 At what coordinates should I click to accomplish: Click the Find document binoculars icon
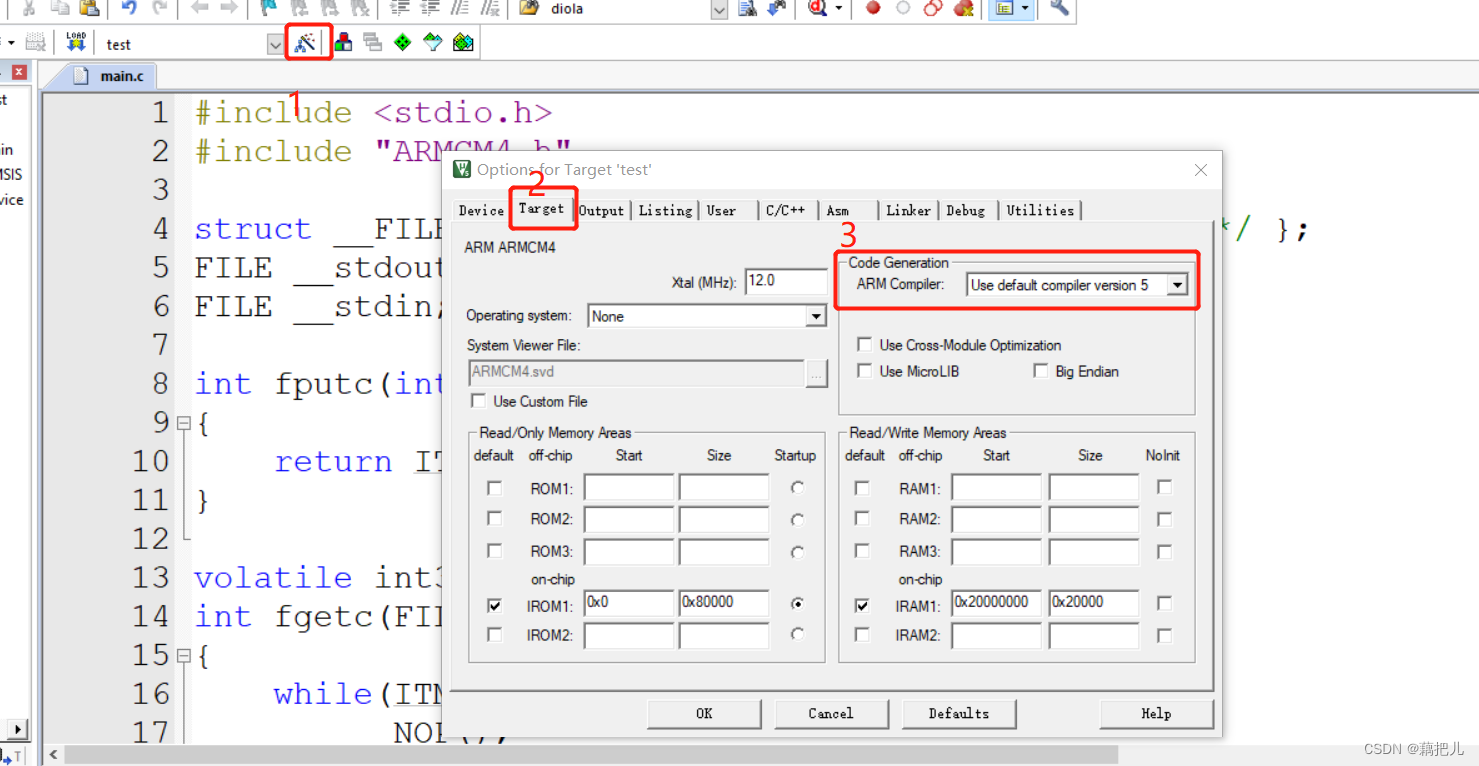coord(747,8)
